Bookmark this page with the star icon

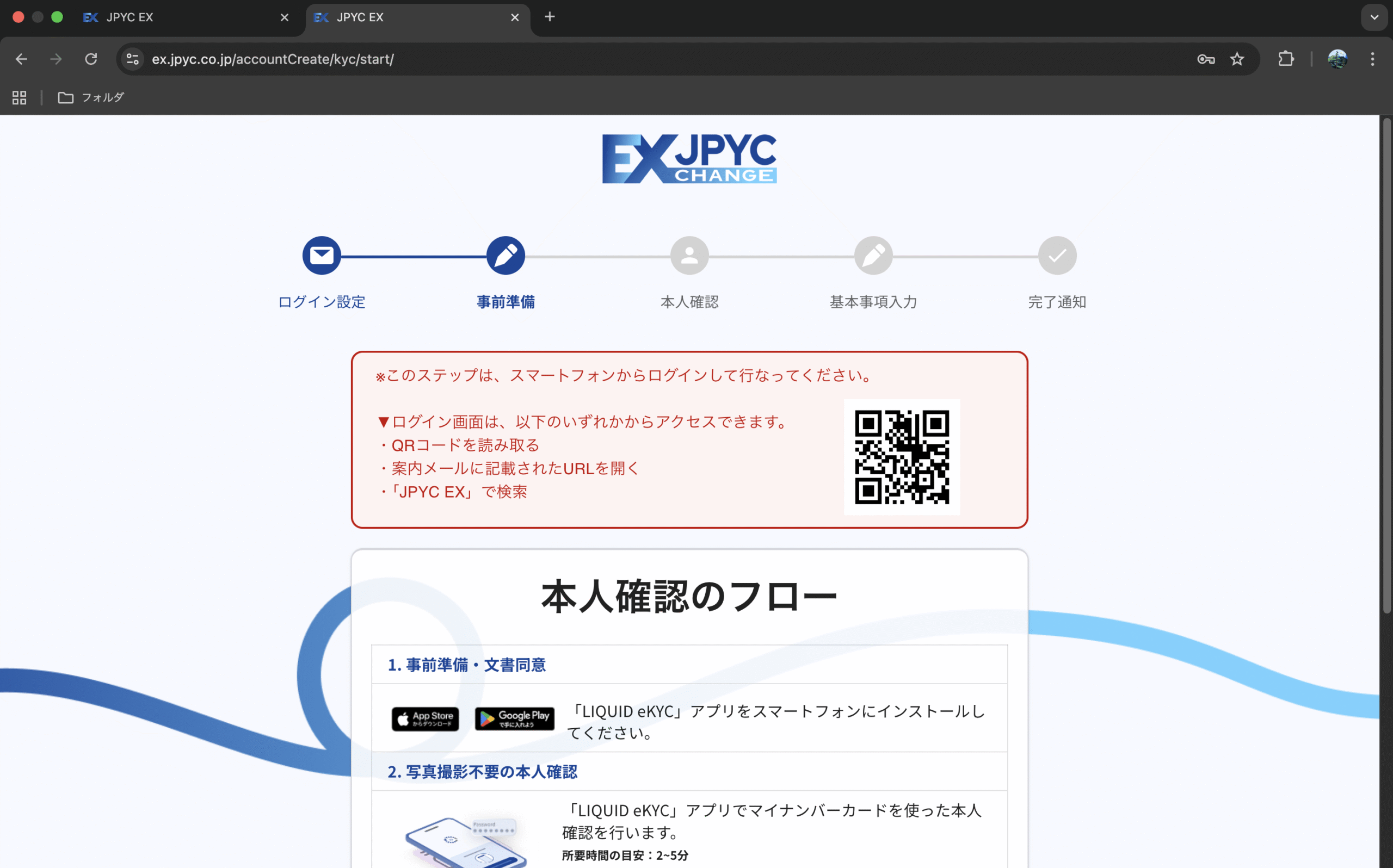tap(1237, 59)
